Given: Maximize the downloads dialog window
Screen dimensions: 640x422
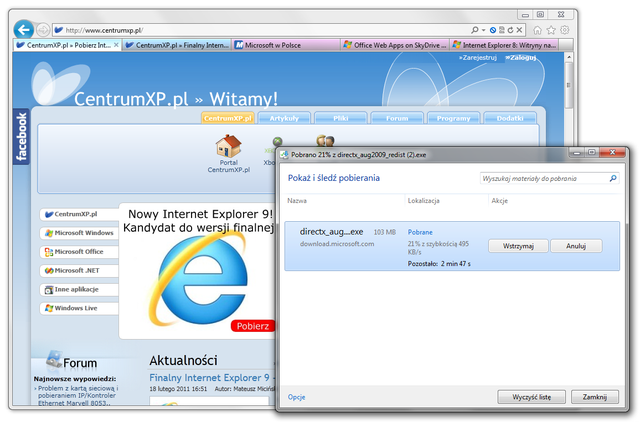Looking at the screenshot, I should pos(591,153).
